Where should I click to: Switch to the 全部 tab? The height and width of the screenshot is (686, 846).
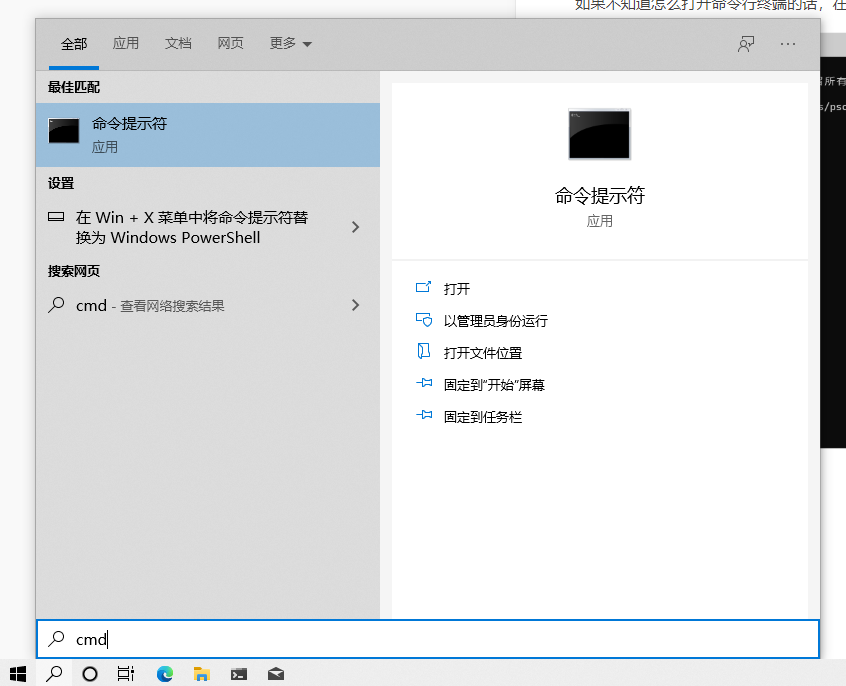74,44
